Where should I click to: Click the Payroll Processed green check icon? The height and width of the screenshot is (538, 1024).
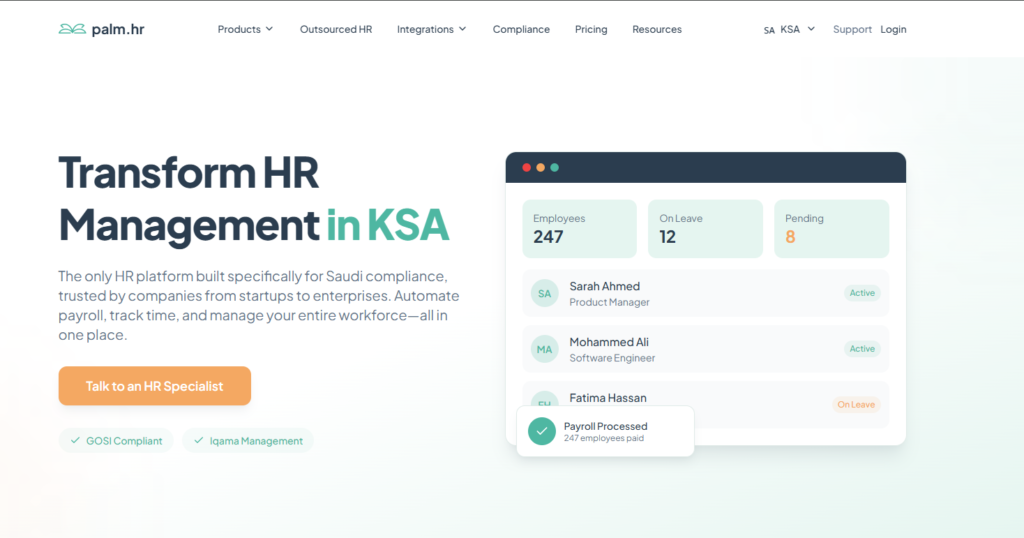[541, 431]
